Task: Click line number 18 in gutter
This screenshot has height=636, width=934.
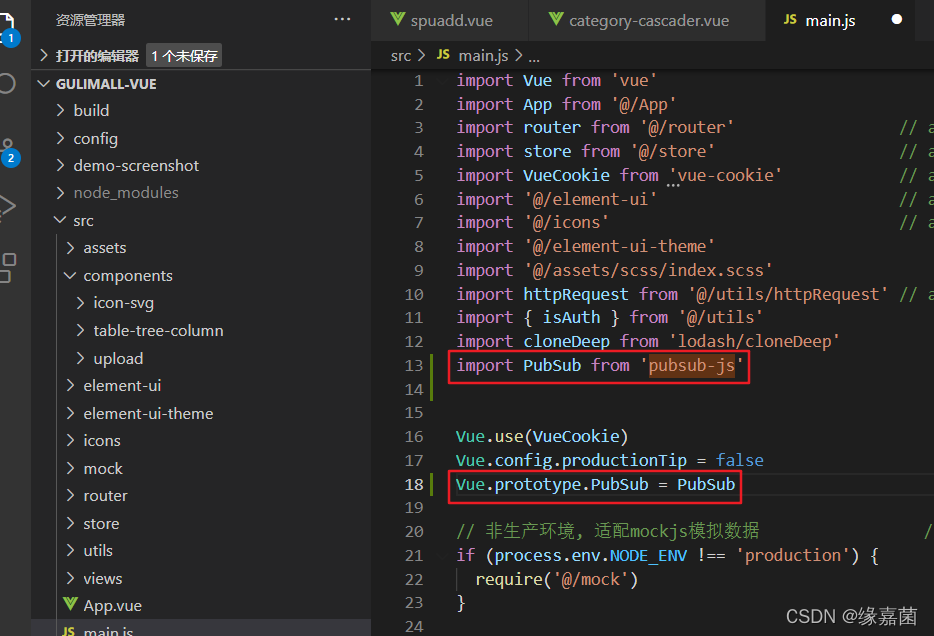Action: tap(414, 484)
